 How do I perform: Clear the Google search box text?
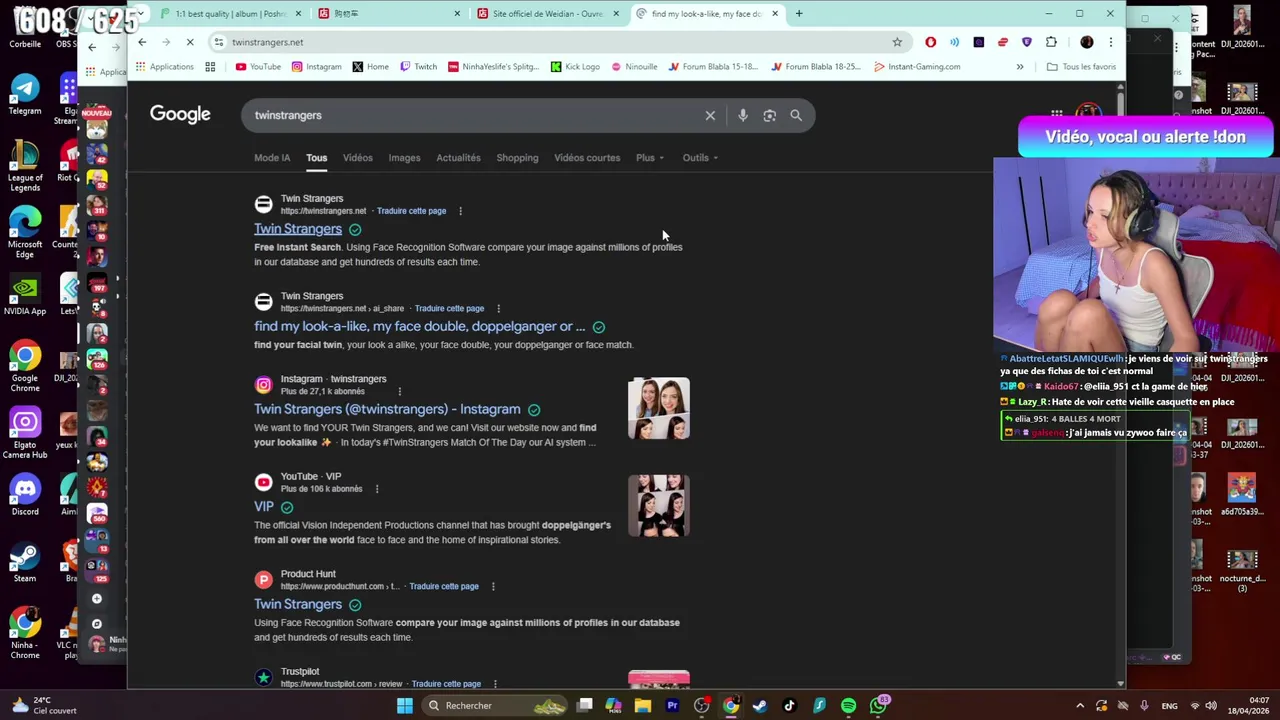(710, 116)
